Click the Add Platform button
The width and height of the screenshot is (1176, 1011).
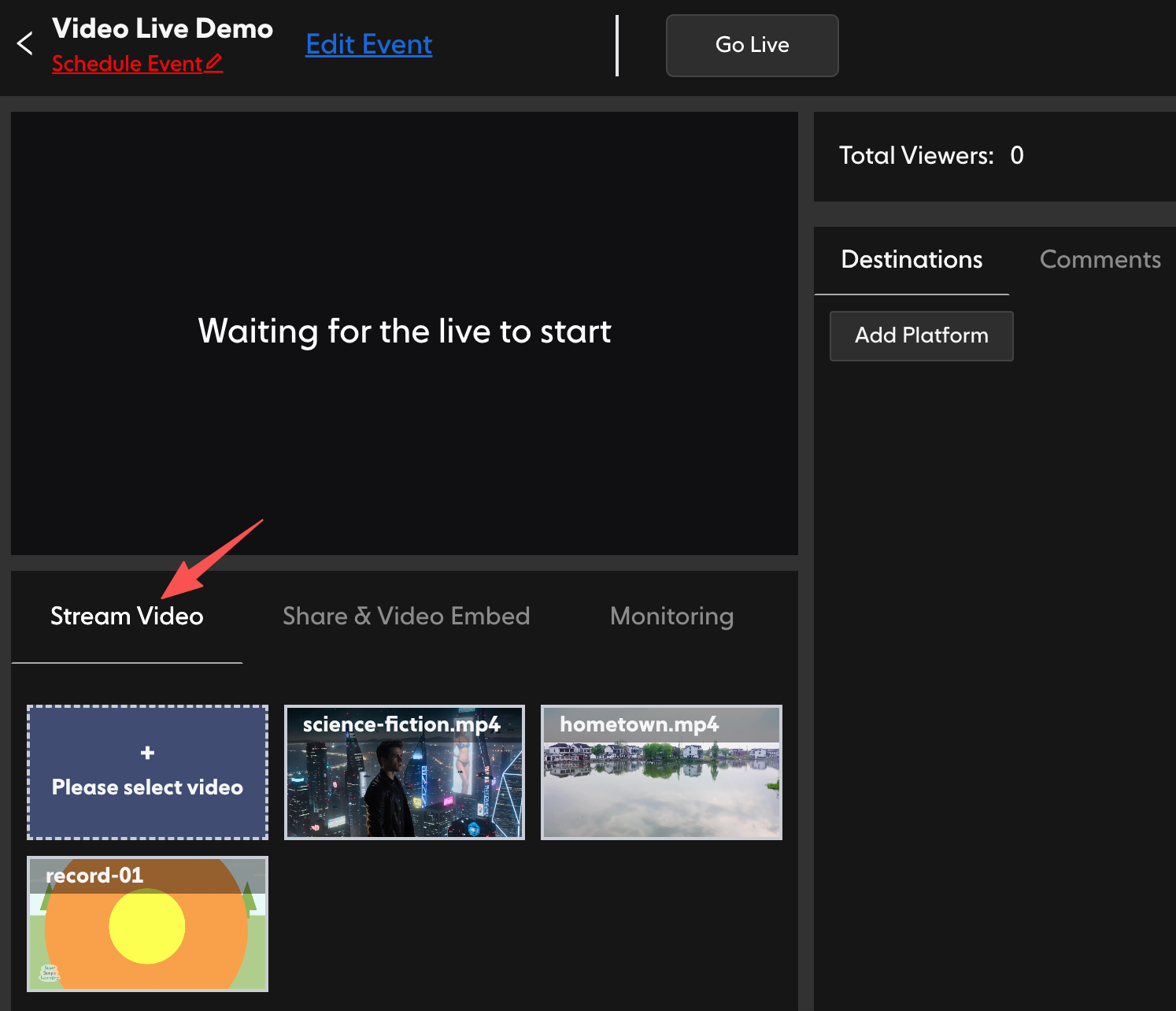(x=921, y=335)
